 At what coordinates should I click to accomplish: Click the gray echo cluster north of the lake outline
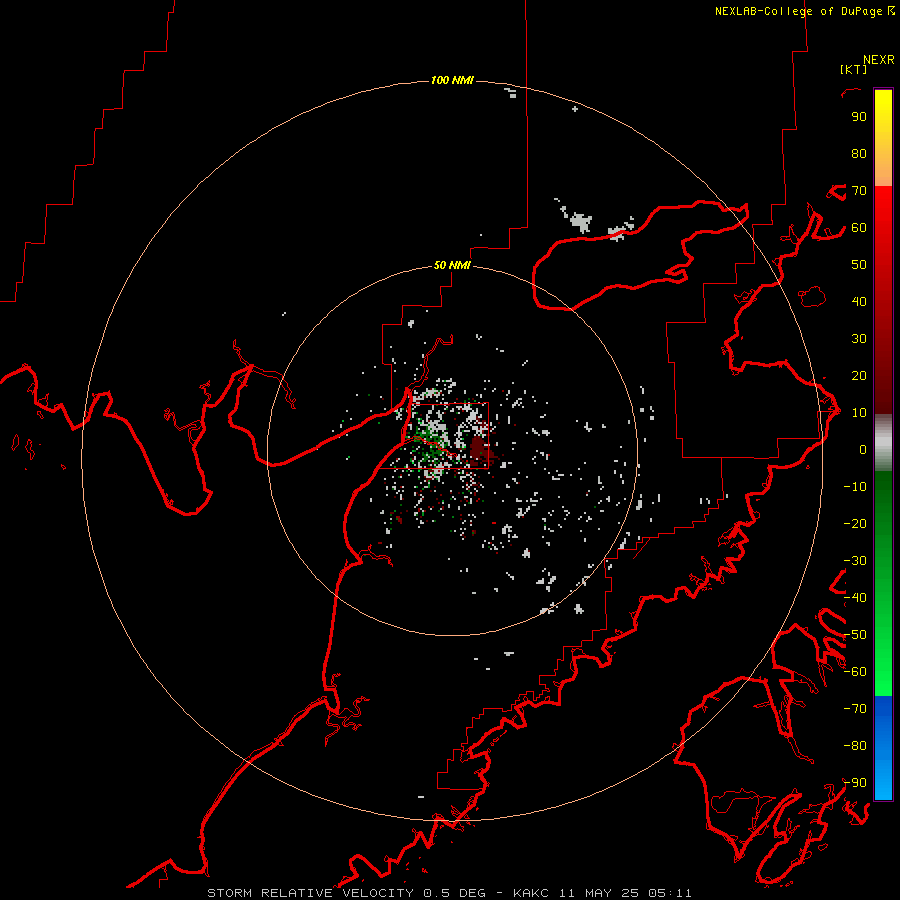coord(581,221)
